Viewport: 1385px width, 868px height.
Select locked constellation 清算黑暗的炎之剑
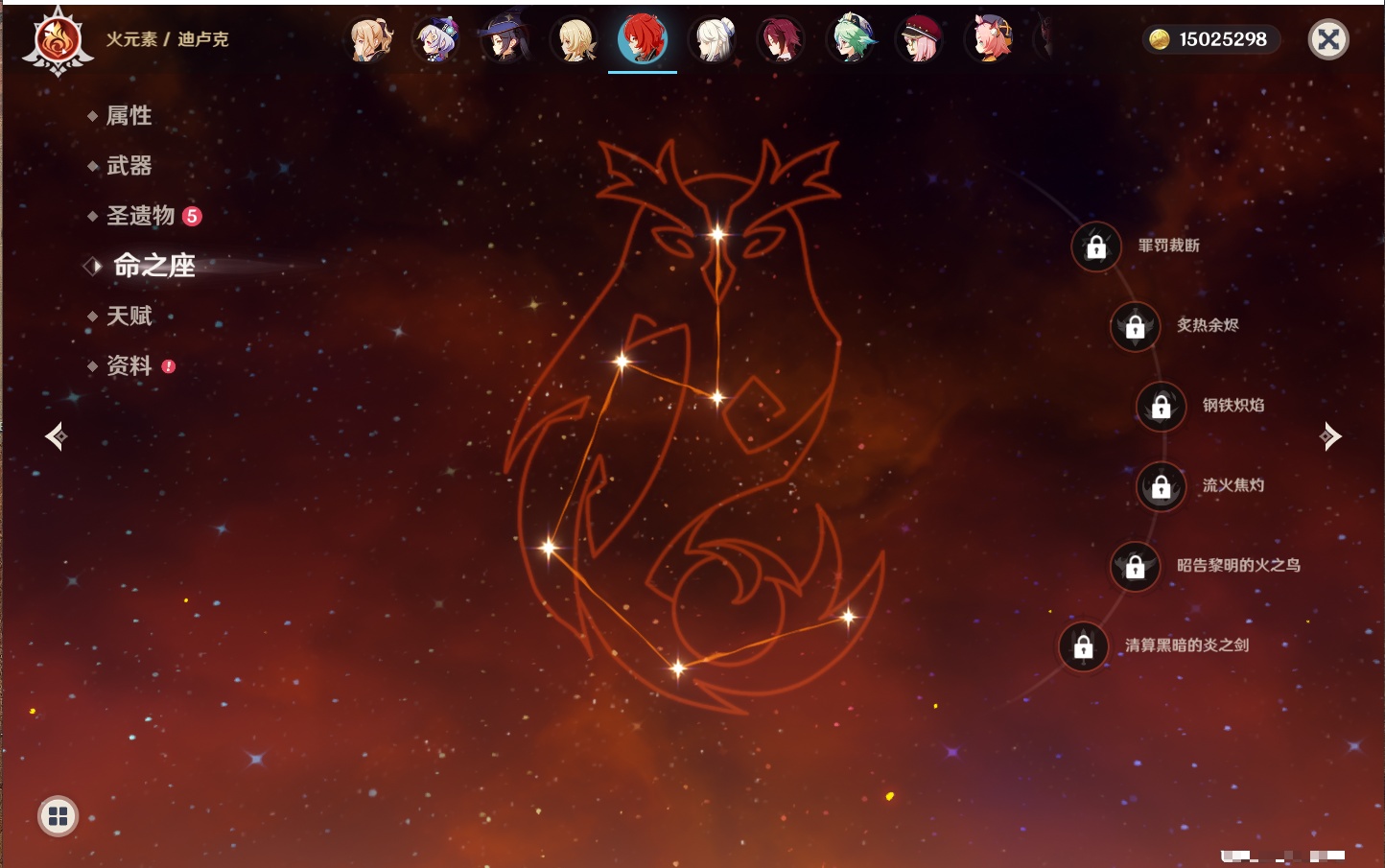tap(1084, 645)
